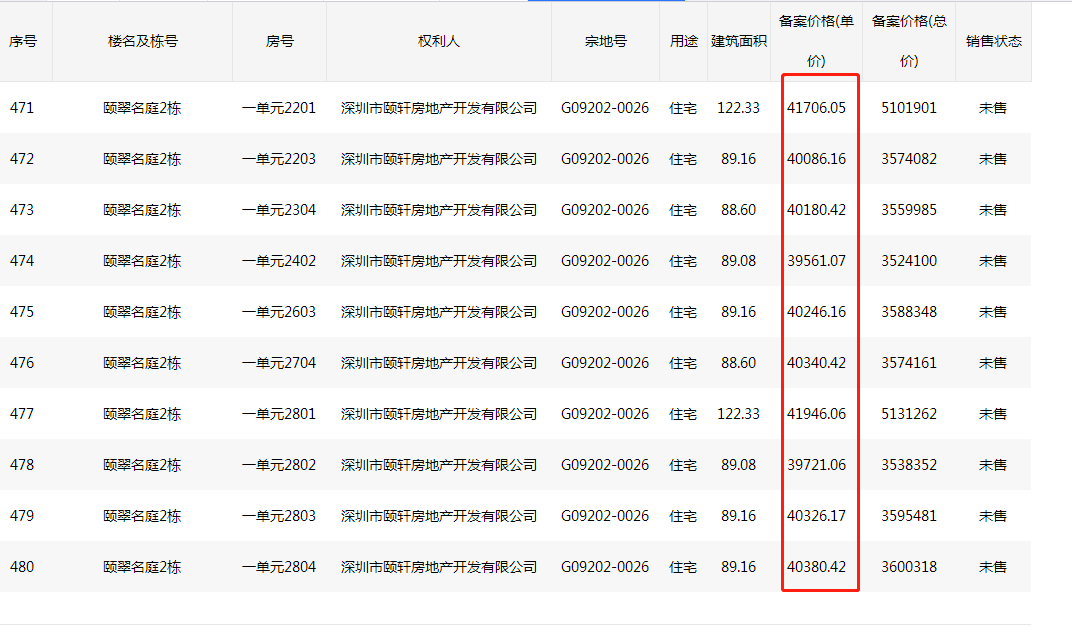Click unit price 41946.06

point(816,414)
